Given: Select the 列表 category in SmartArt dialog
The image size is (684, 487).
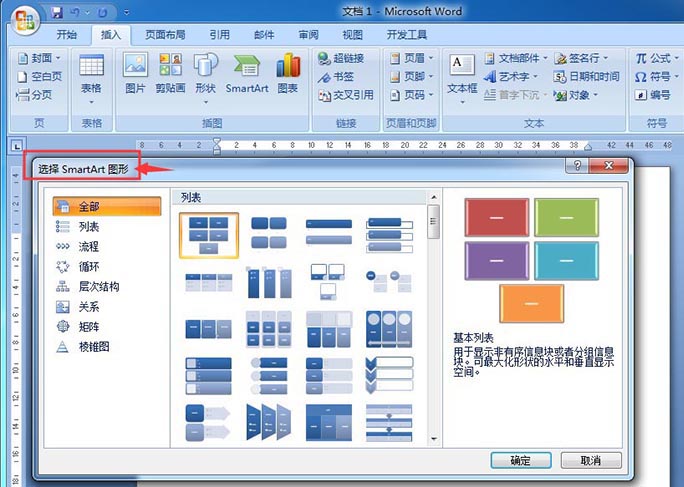Looking at the screenshot, I should tap(78, 226).
